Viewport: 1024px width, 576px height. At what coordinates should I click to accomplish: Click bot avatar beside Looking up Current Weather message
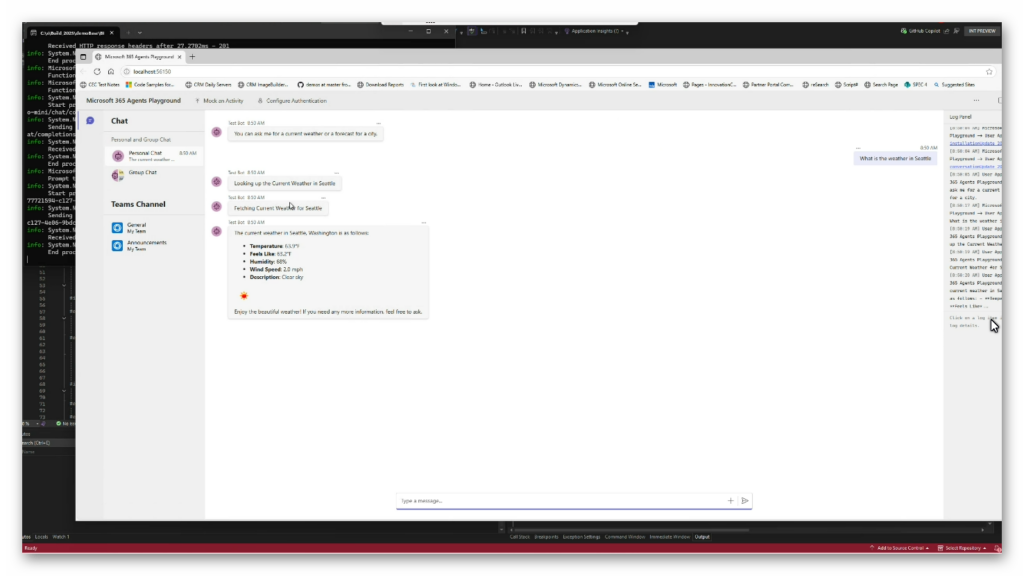click(217, 182)
